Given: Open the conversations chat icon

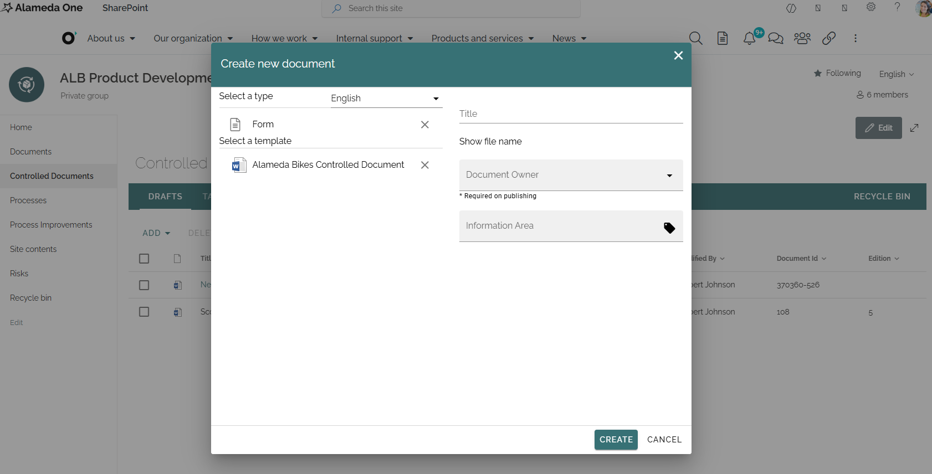Looking at the screenshot, I should click(776, 38).
